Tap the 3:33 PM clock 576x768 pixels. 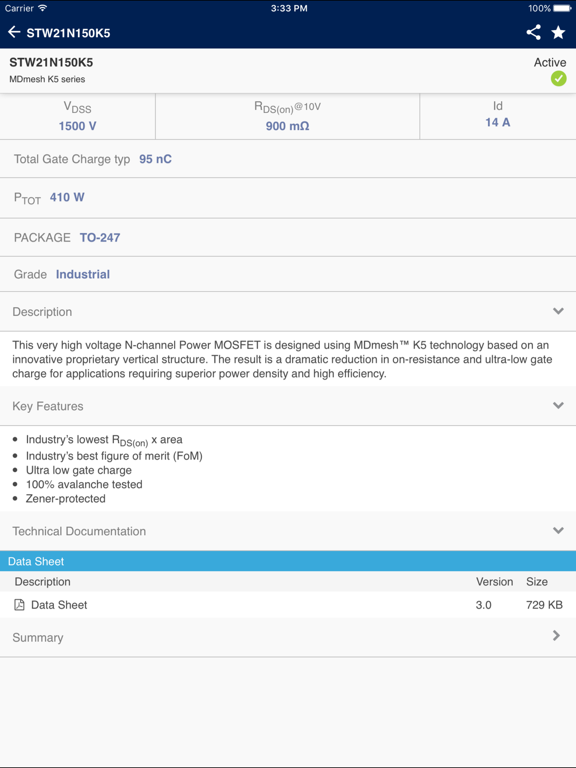(x=289, y=8)
